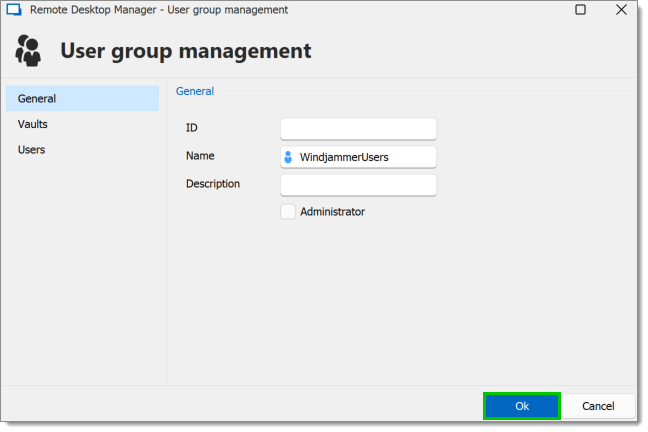Click the General group heading text

tap(195, 91)
